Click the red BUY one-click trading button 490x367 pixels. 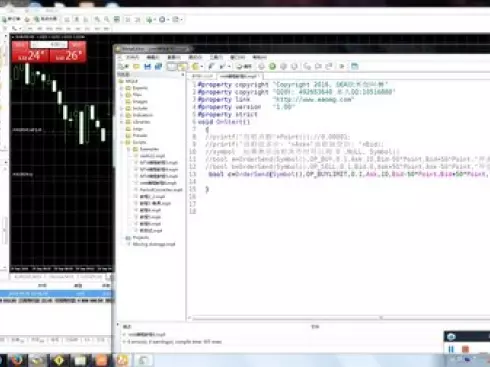(68, 53)
